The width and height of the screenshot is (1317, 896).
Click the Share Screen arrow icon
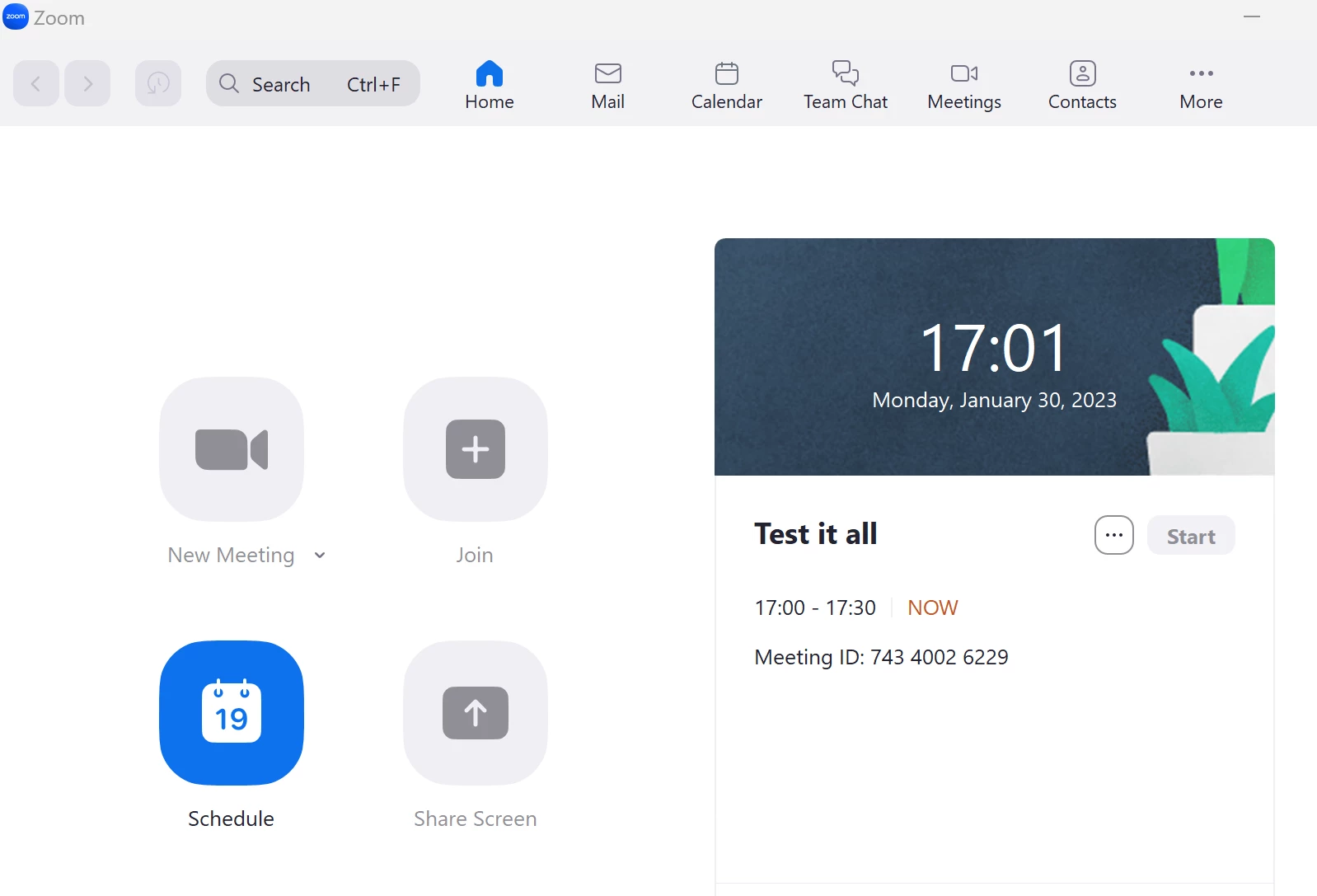(x=476, y=713)
